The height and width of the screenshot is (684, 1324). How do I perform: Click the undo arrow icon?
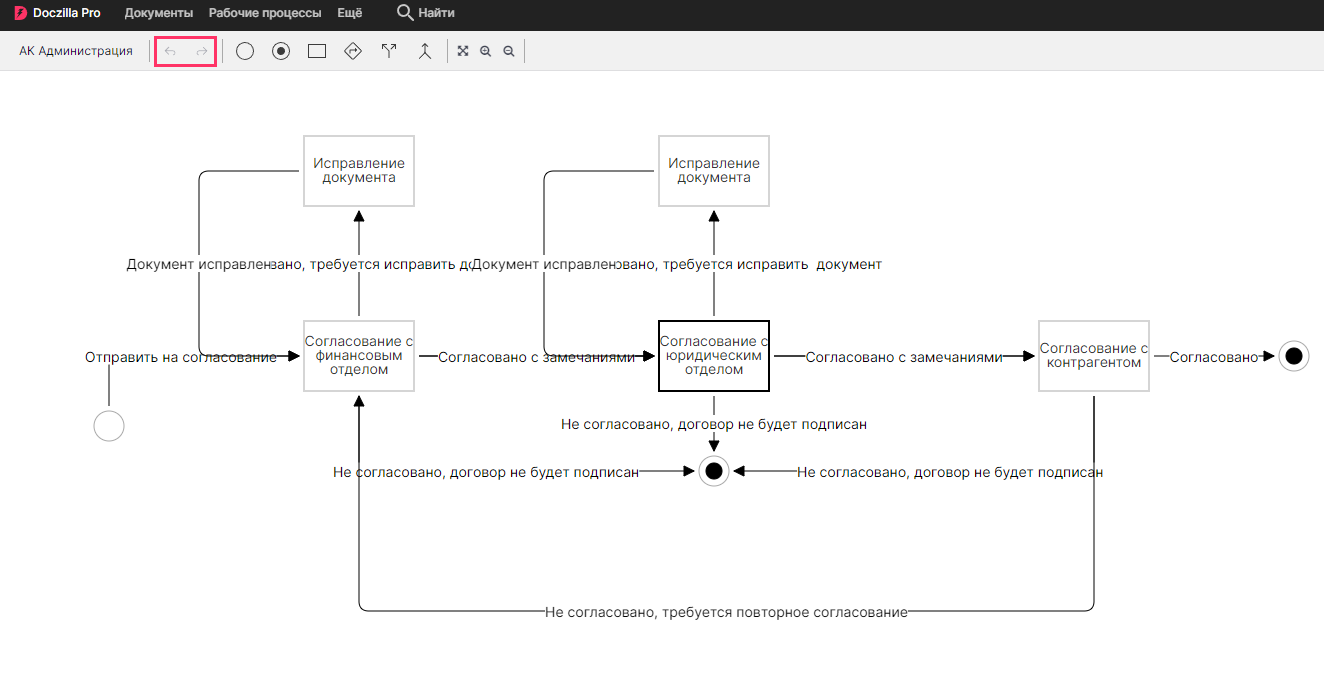tap(170, 51)
